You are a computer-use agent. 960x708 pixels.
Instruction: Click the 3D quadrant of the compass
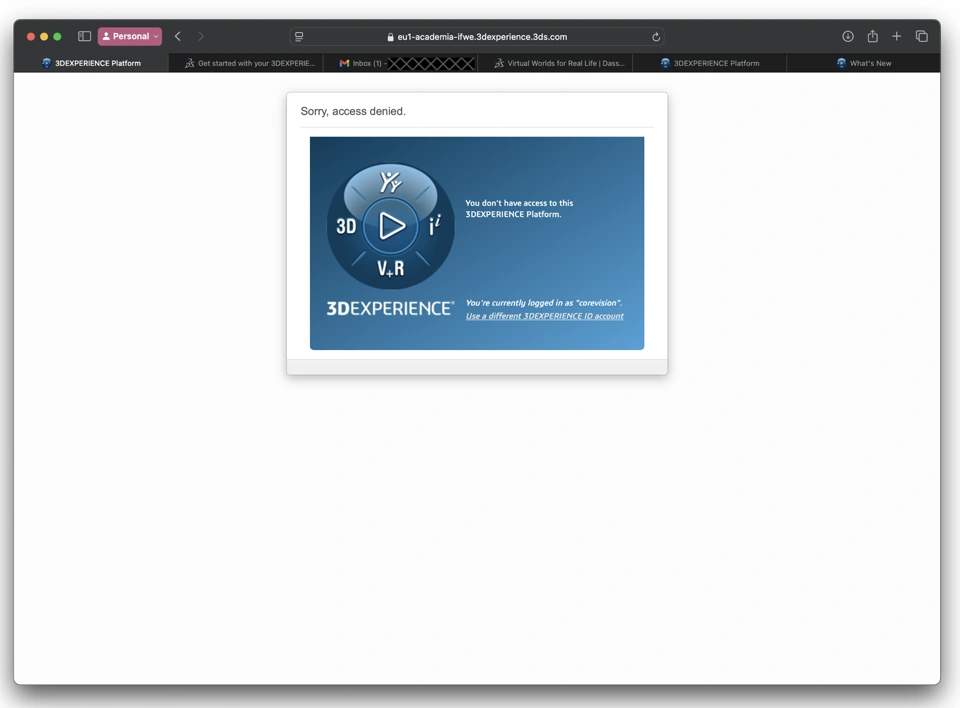(x=346, y=226)
